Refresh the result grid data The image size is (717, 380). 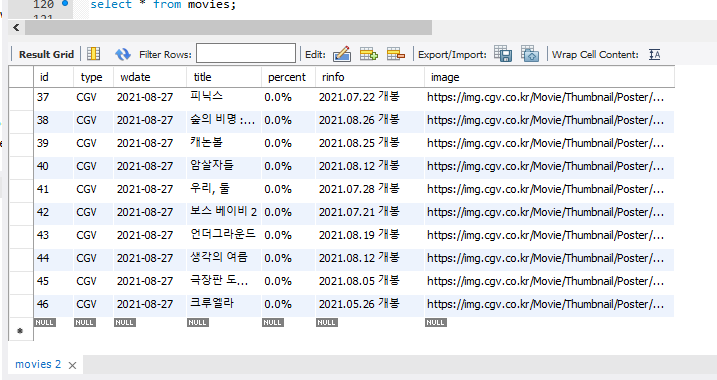point(123,54)
